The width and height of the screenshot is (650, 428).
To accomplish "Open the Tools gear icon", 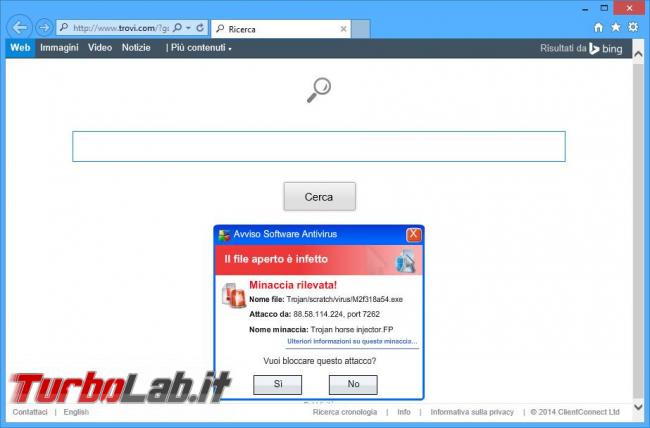I will (633, 27).
